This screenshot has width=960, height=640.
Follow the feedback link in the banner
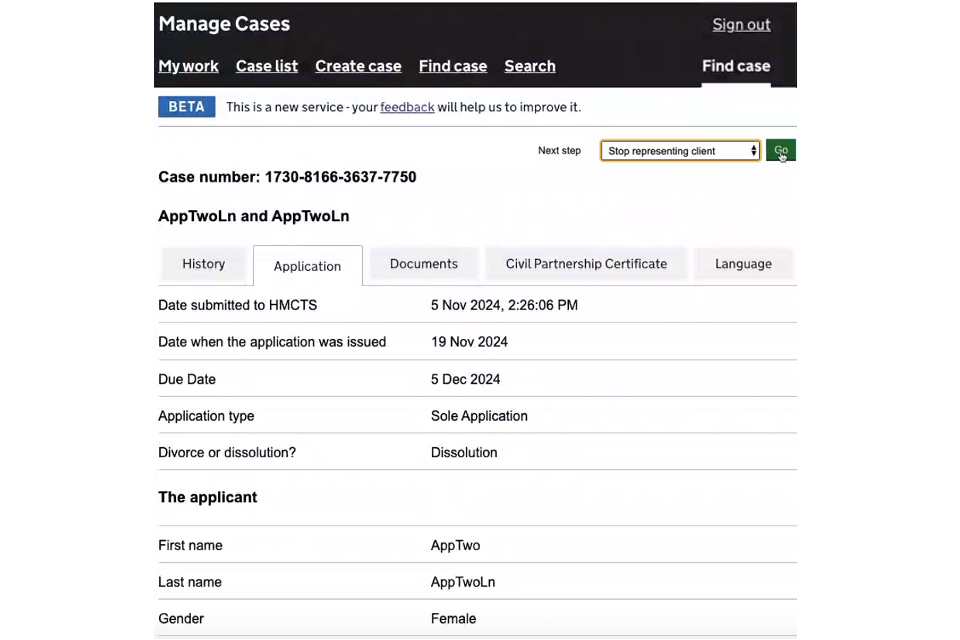407,107
